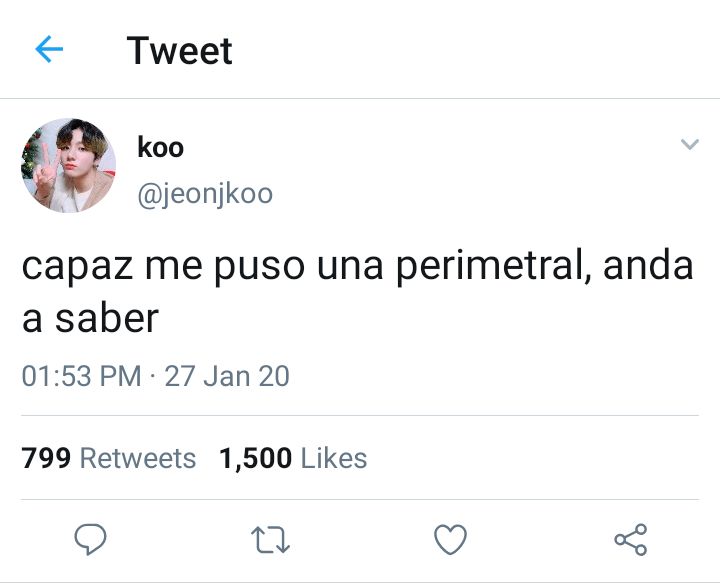Open the profile via display name koo
The width and height of the screenshot is (720, 585).
click(161, 147)
